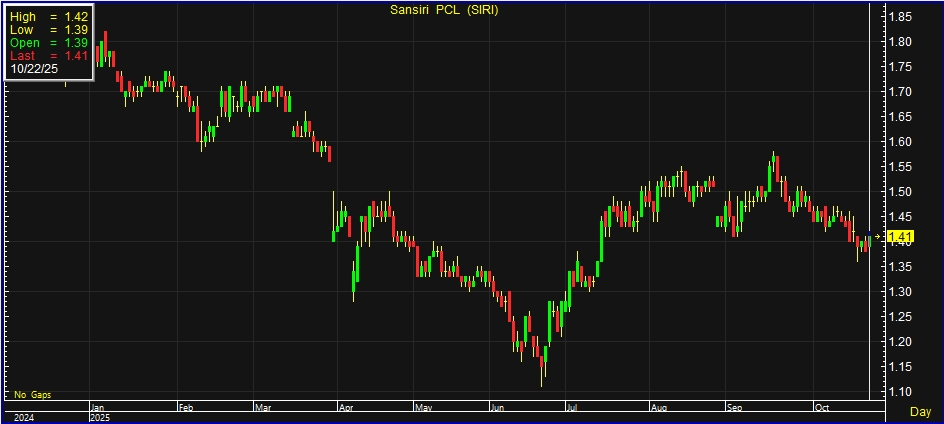
Task: Click the yellow 1.41 last price tag
Action: [899, 238]
